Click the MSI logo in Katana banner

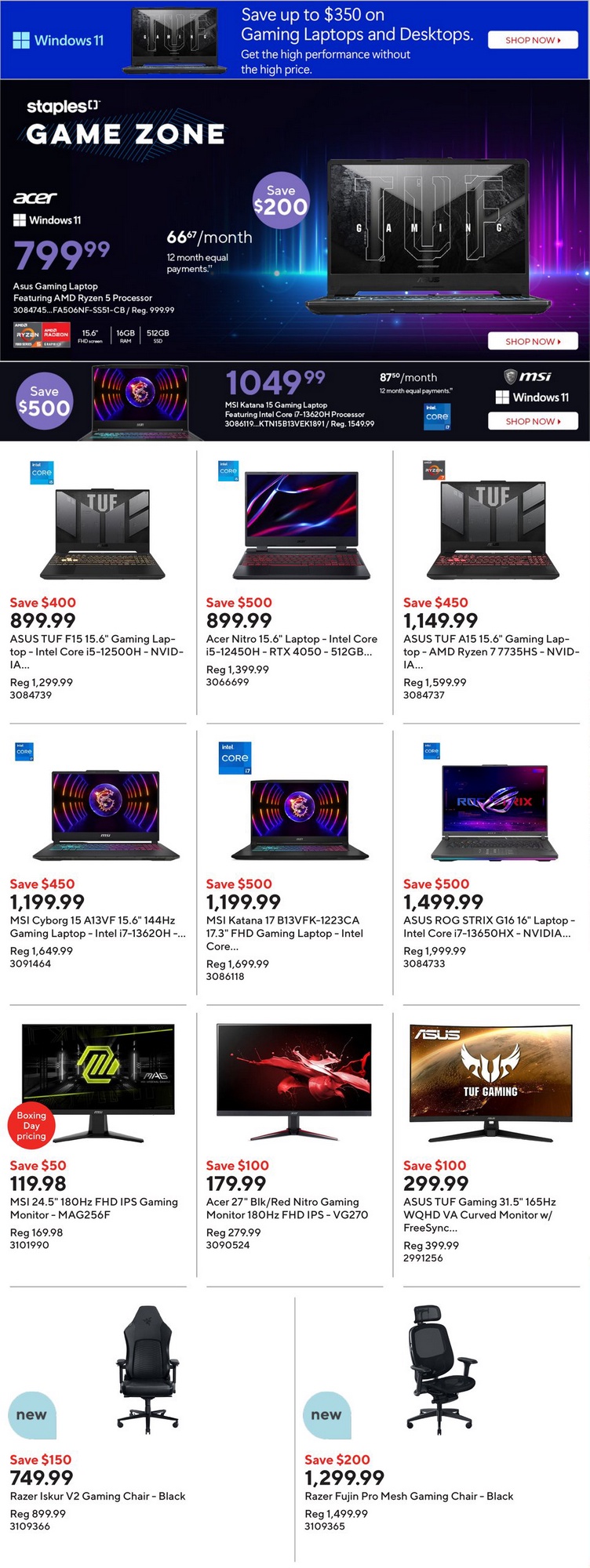click(527, 376)
